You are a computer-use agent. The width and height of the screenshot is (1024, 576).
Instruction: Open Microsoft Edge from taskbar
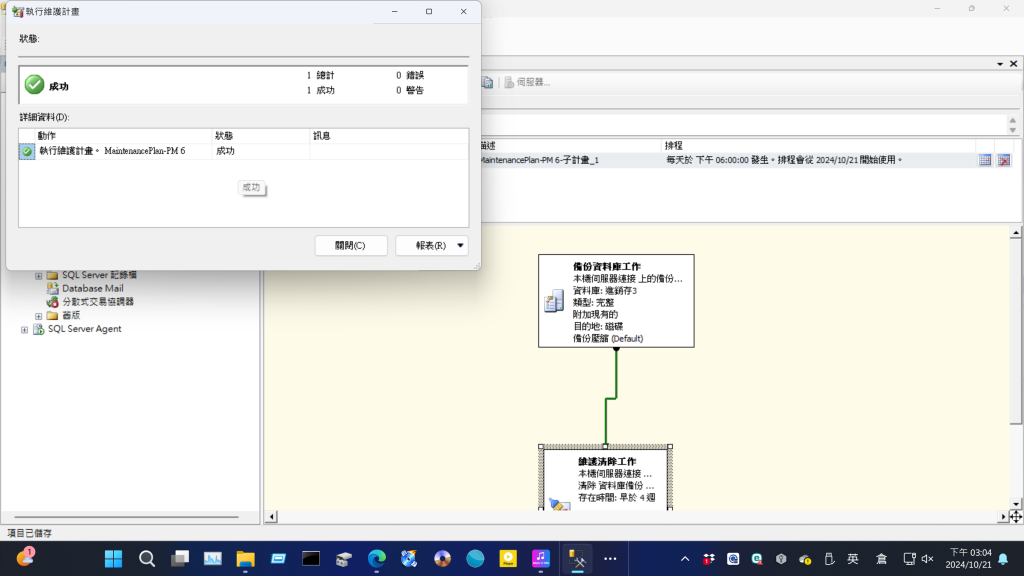click(x=377, y=558)
